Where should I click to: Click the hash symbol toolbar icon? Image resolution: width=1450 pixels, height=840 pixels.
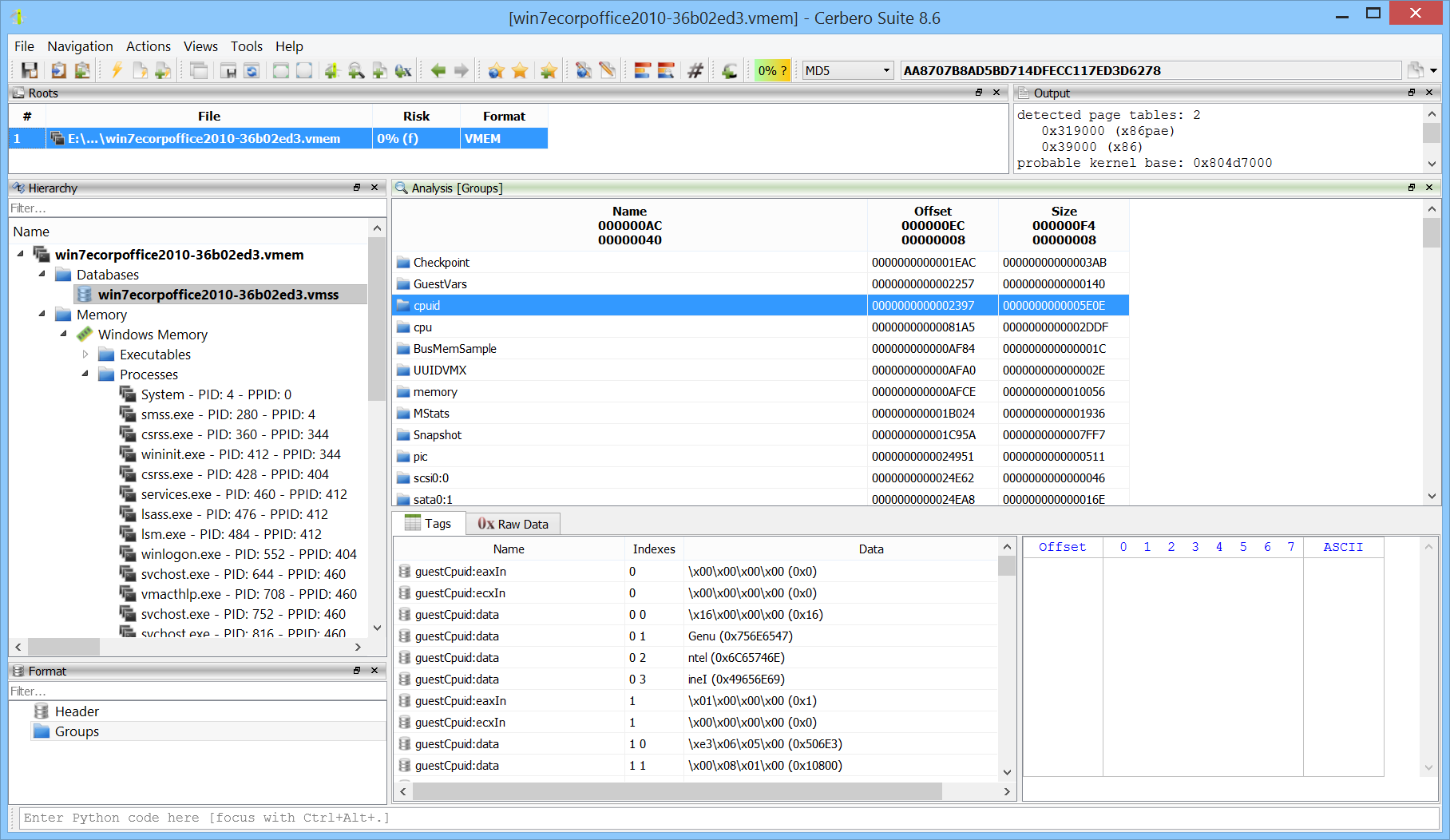point(695,71)
